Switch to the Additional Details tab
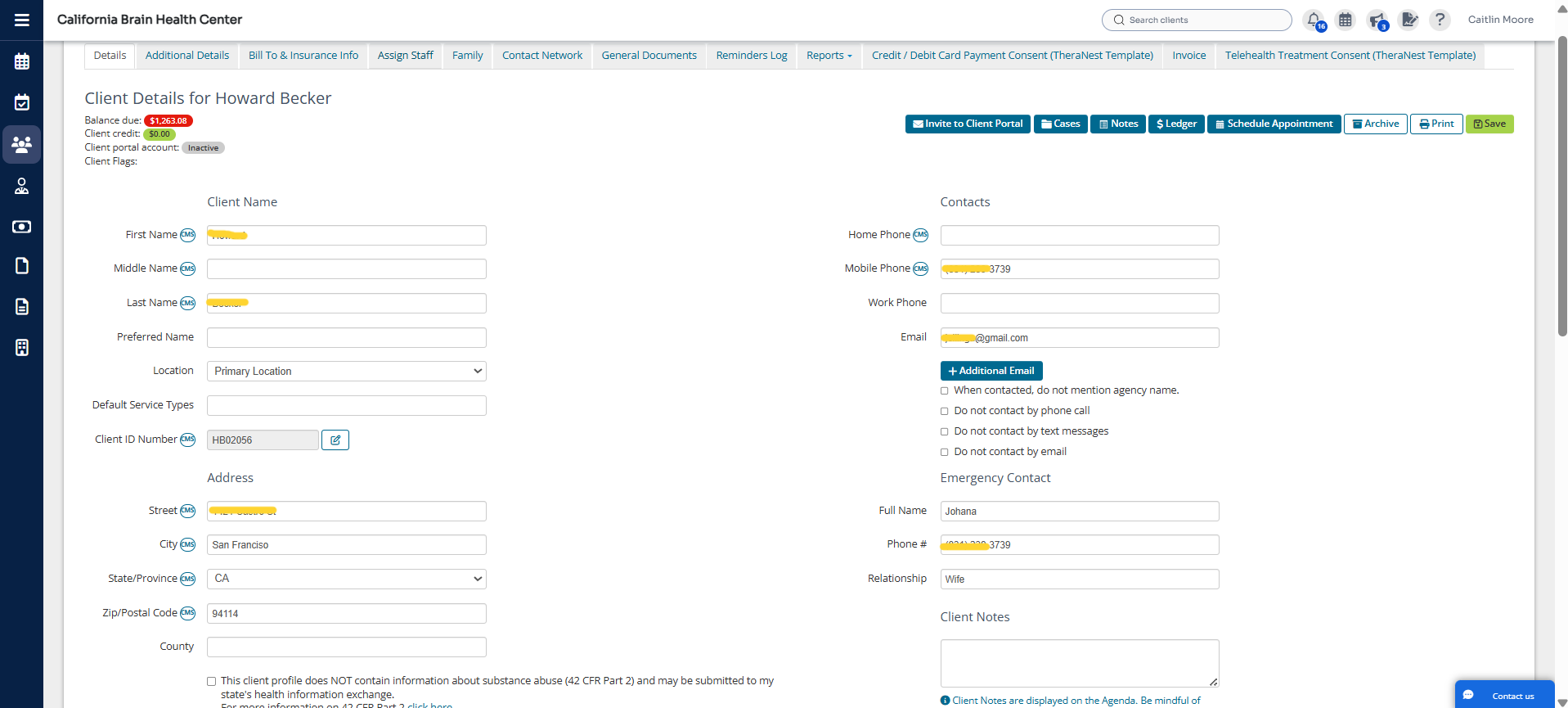The width and height of the screenshot is (1568, 708). pyautogui.click(x=187, y=56)
